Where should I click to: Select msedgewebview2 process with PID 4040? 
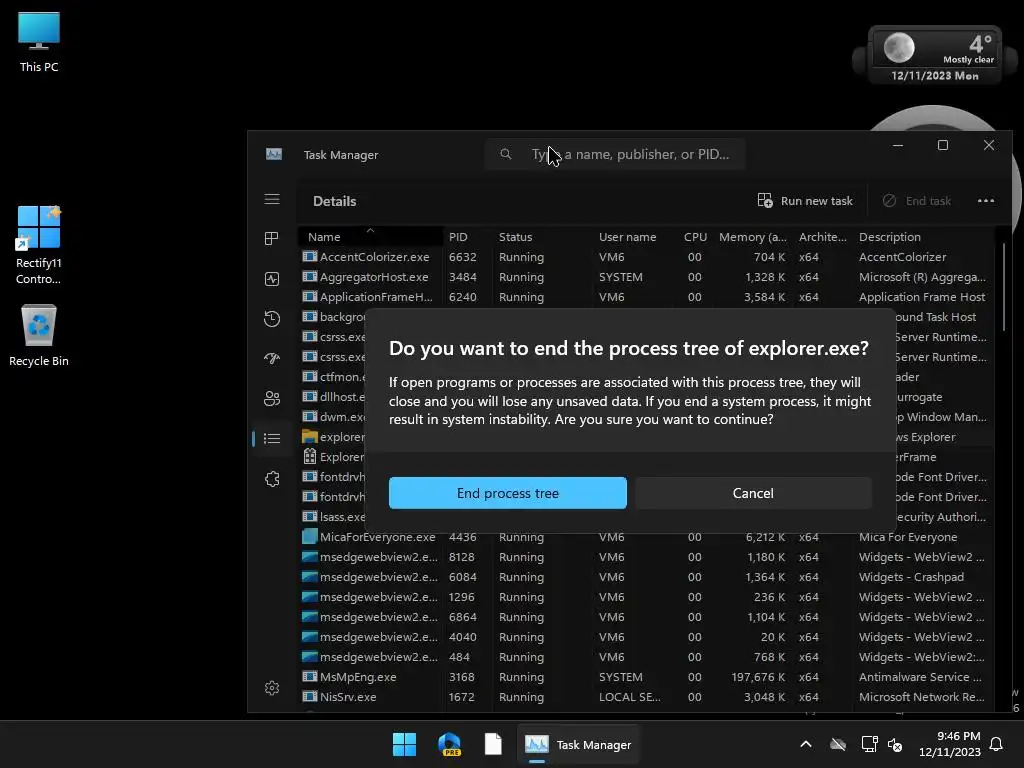tap(647, 637)
